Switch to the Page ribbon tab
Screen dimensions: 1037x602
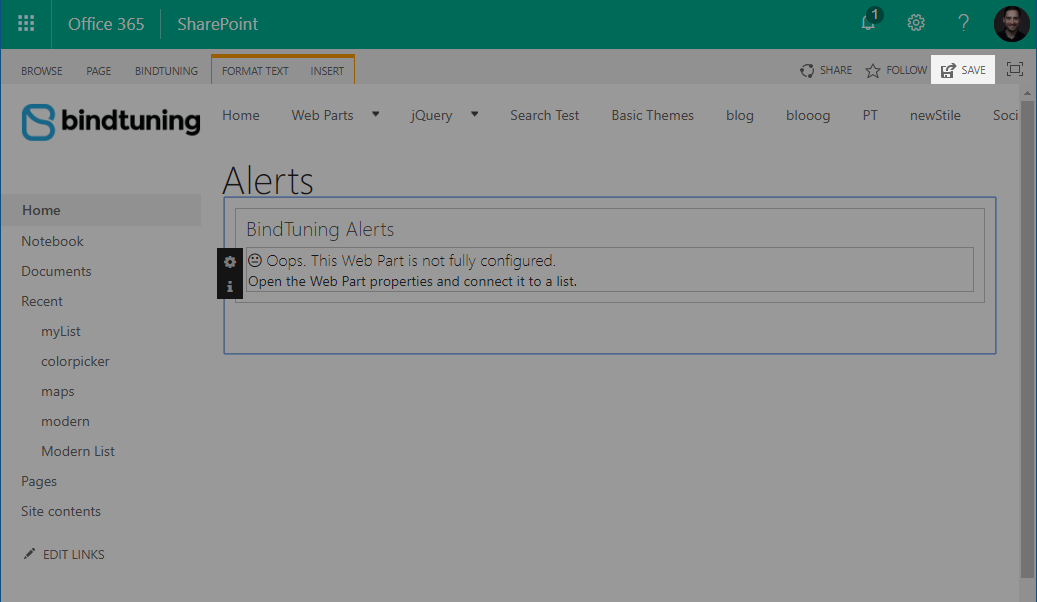(x=99, y=71)
